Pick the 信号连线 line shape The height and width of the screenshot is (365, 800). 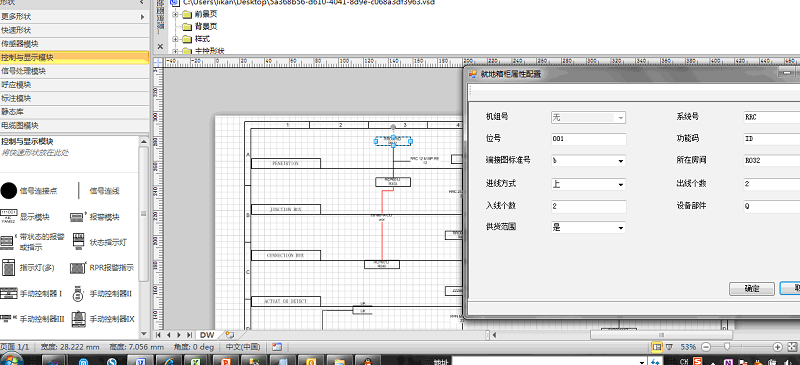click(79, 191)
